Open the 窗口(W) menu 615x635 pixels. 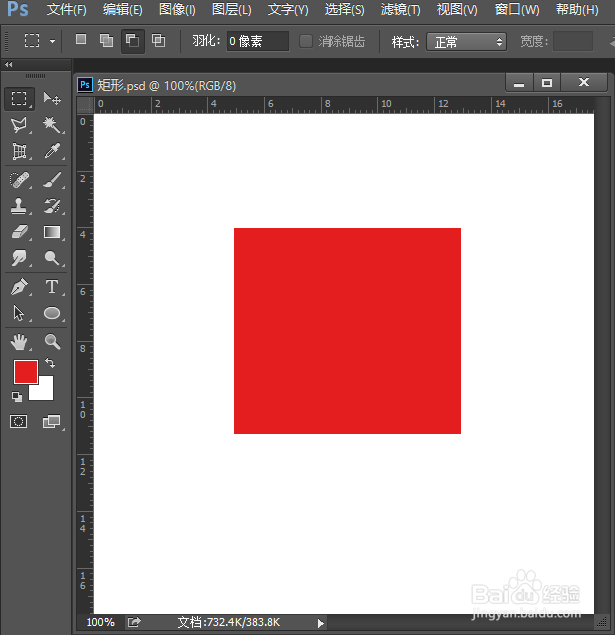point(517,9)
